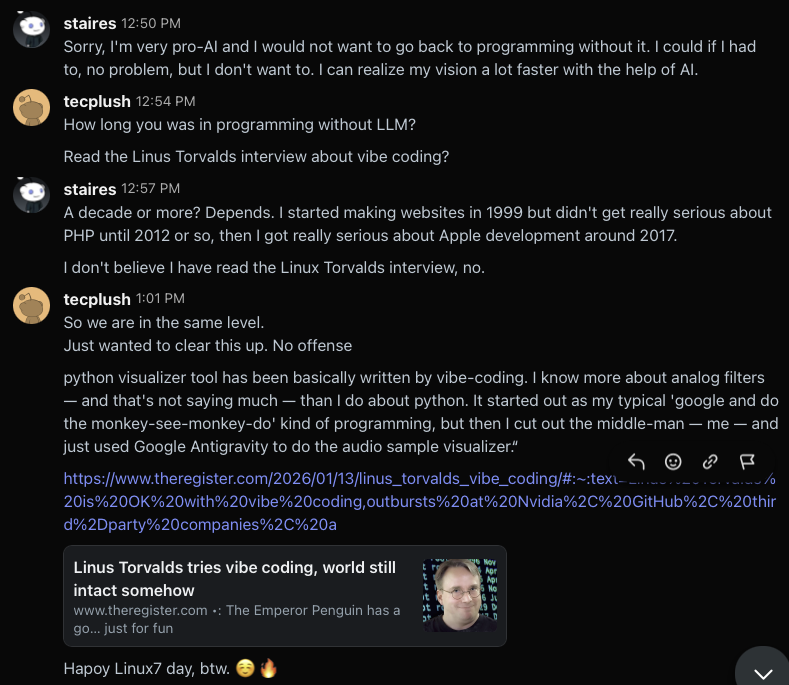Click staires username at 12:57 PM
The height and width of the screenshot is (685, 789).
[90, 187]
